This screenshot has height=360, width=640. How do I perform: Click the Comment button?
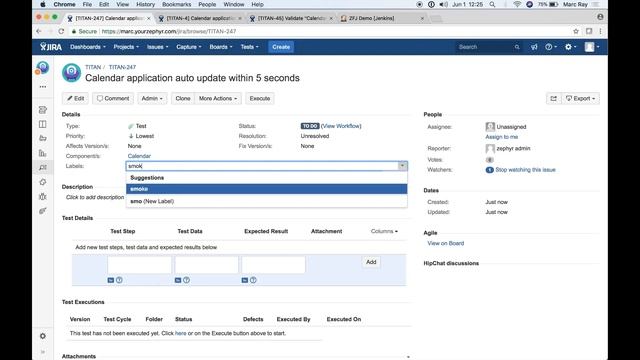tap(113, 98)
